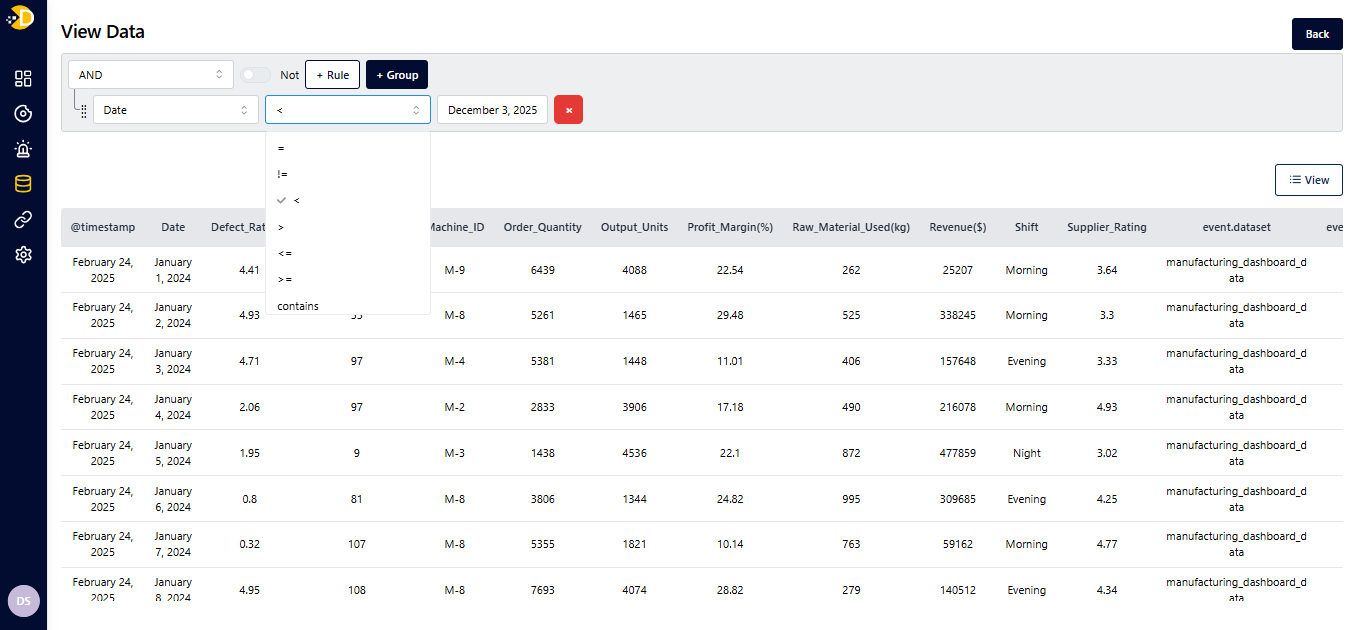This screenshot has width=1357, height=630.
Task: Choose the contains operator option
Action: point(298,306)
